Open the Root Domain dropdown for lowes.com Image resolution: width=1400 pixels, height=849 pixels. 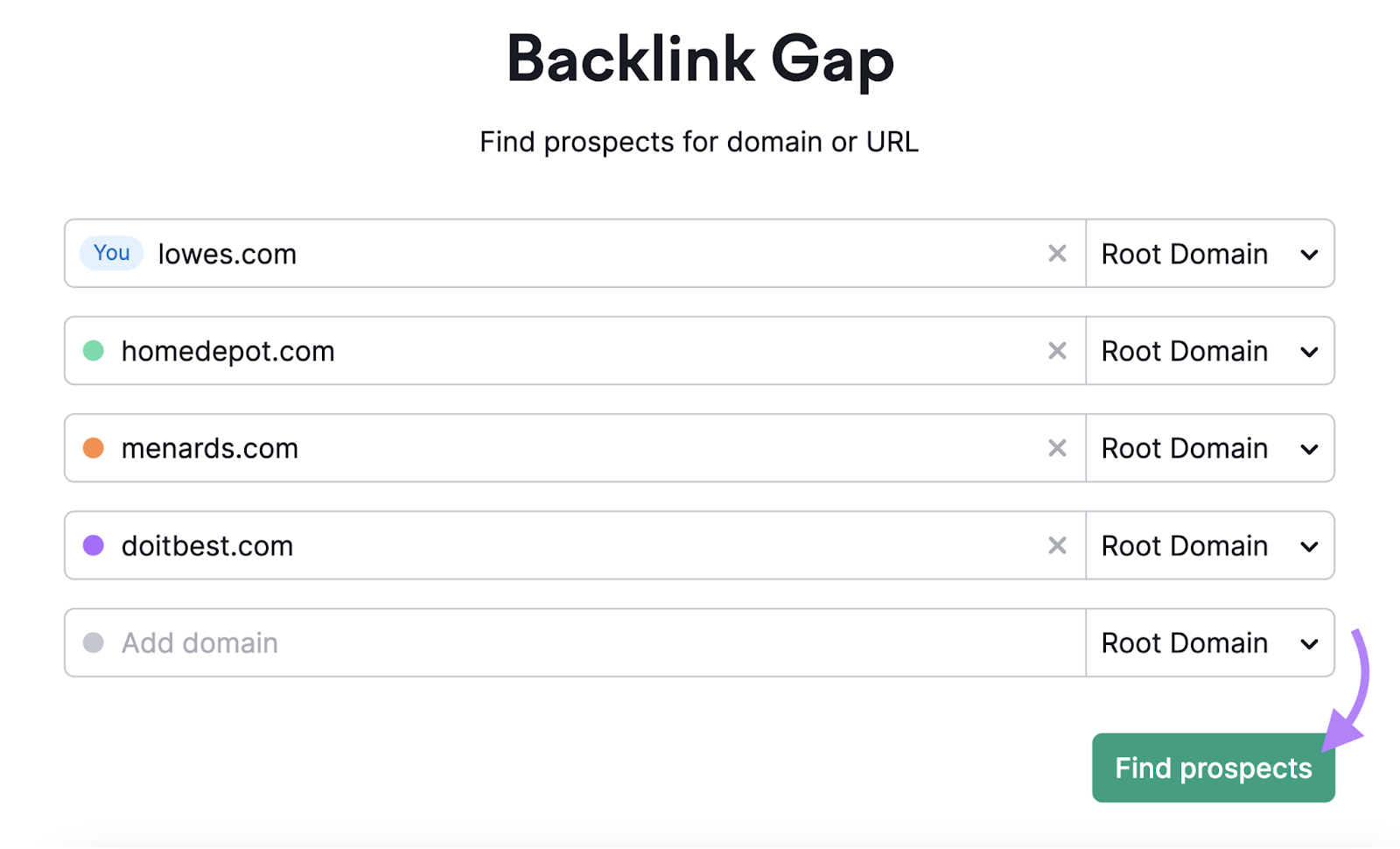[1210, 253]
